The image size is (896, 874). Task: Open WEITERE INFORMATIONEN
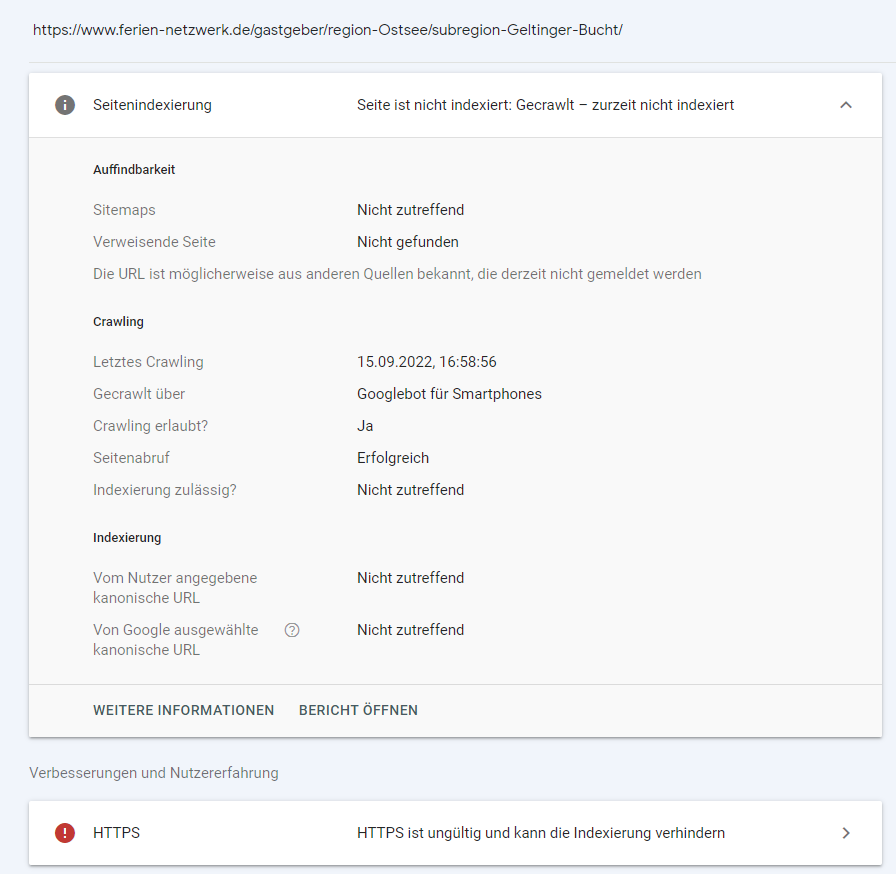(183, 710)
